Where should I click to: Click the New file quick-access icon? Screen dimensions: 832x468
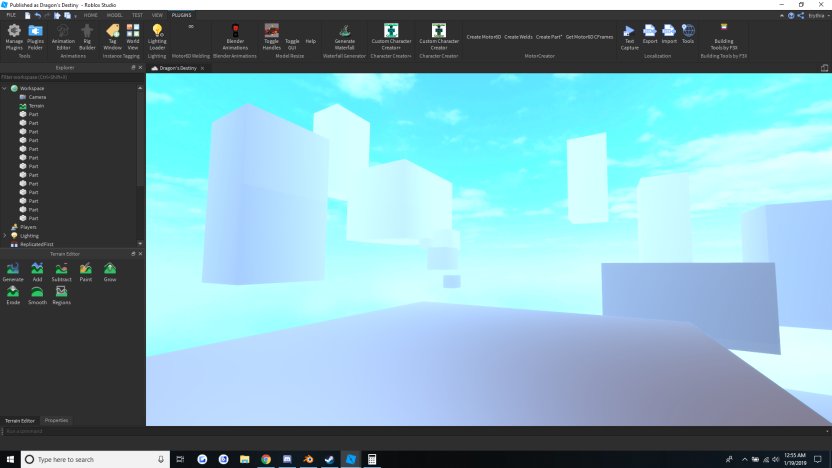point(28,15)
